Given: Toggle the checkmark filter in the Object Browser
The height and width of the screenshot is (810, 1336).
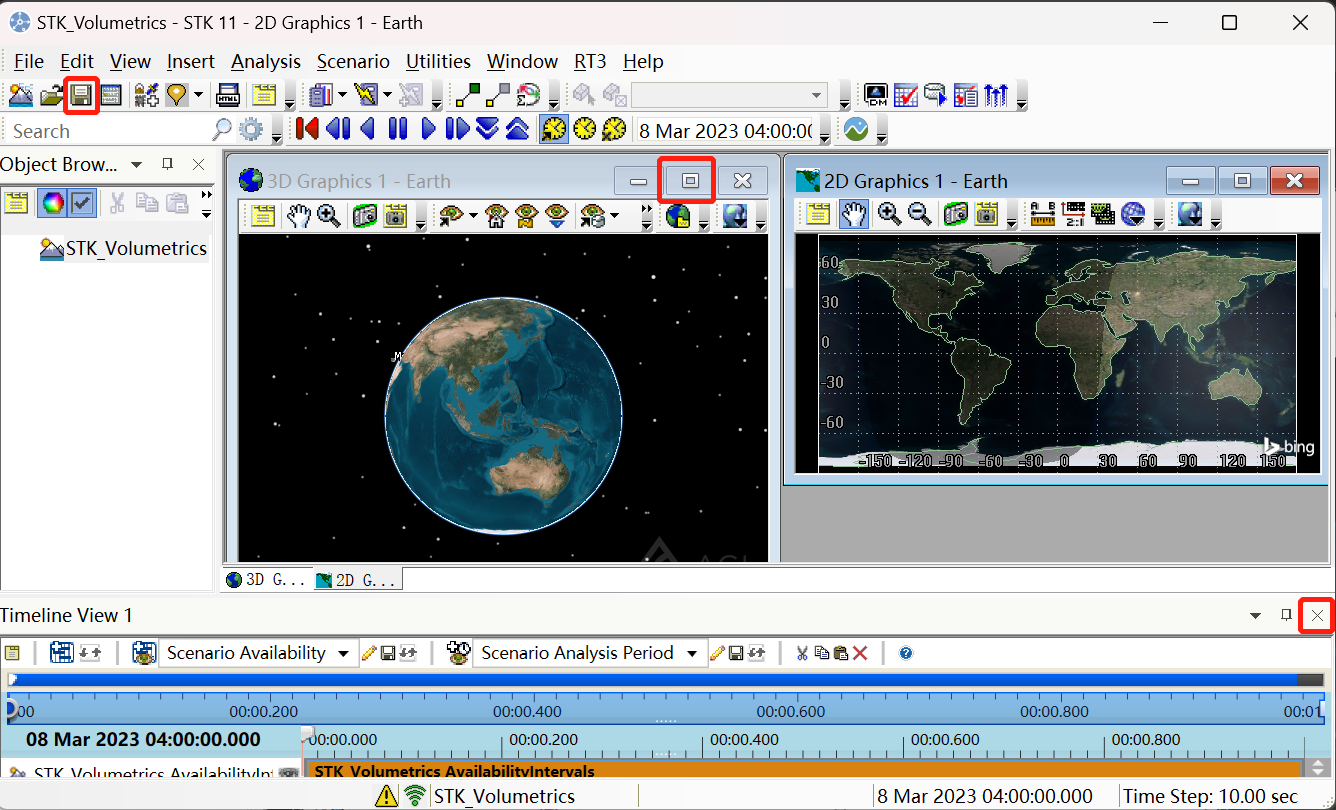Looking at the screenshot, I should point(84,202).
